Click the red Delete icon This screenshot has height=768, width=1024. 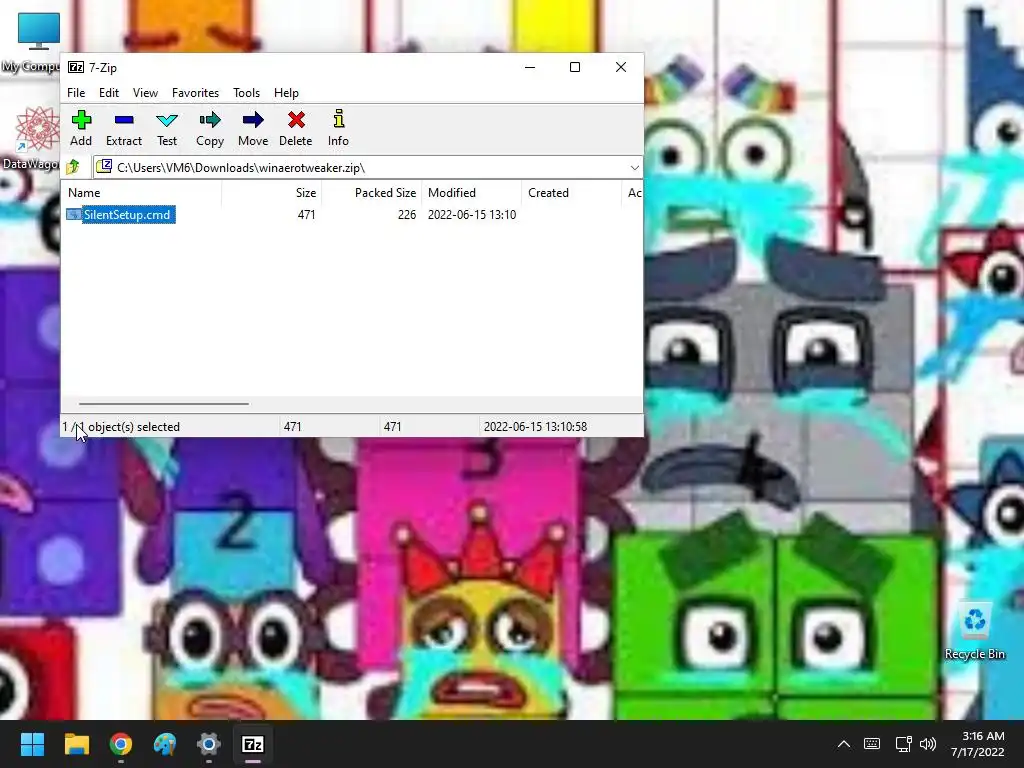[x=296, y=120]
